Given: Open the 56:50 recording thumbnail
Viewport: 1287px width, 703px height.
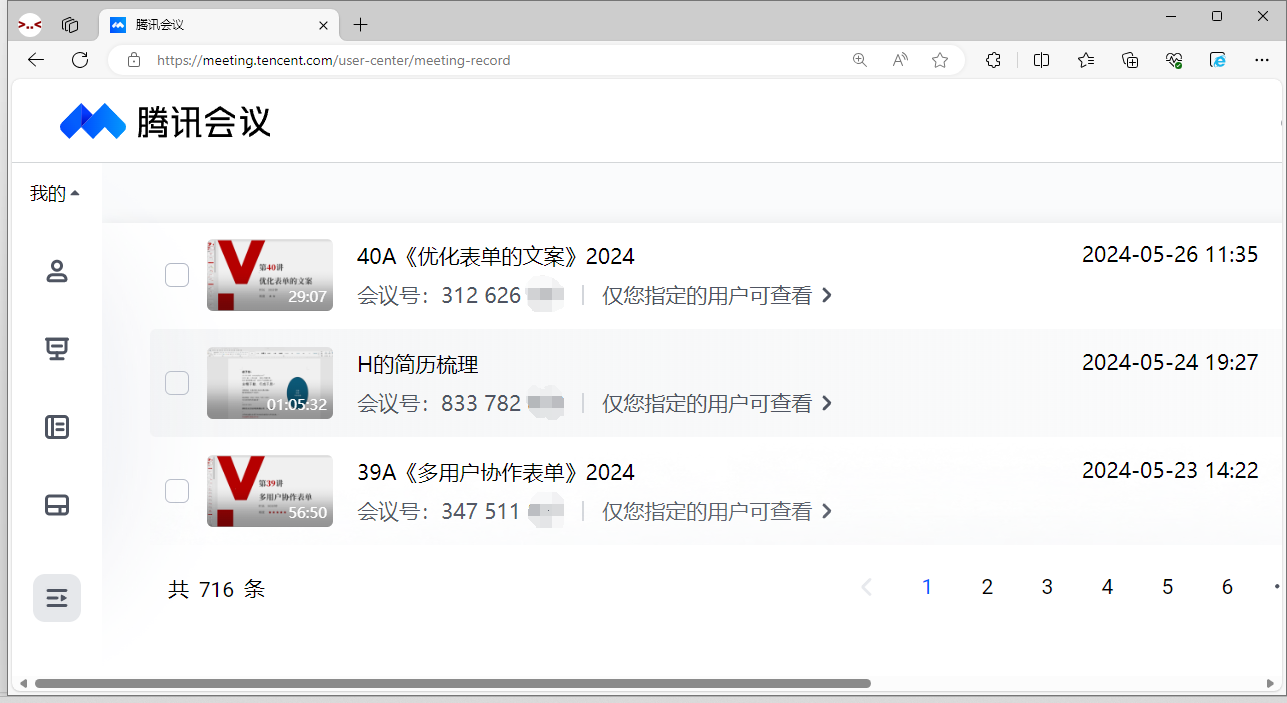Looking at the screenshot, I should 270,491.
